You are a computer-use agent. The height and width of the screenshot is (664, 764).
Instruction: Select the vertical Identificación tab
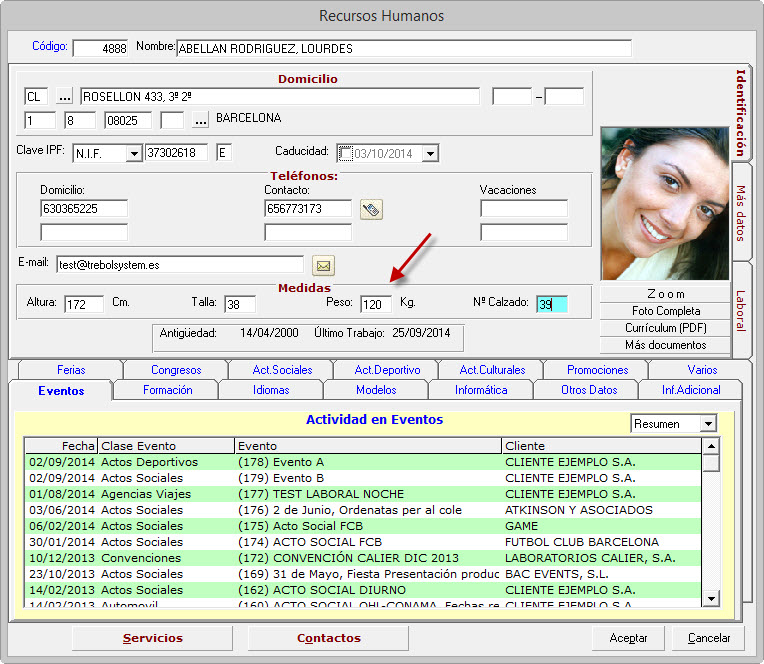[741, 113]
